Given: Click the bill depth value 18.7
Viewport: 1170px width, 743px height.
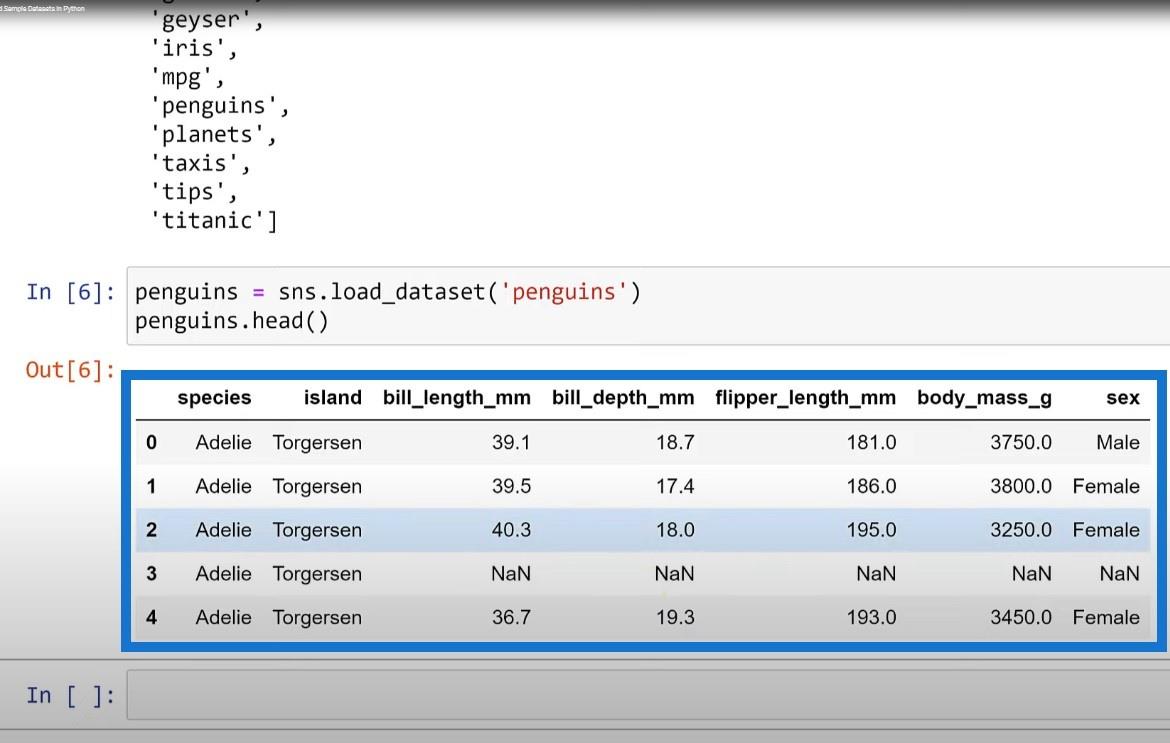Looking at the screenshot, I should (x=675, y=442).
